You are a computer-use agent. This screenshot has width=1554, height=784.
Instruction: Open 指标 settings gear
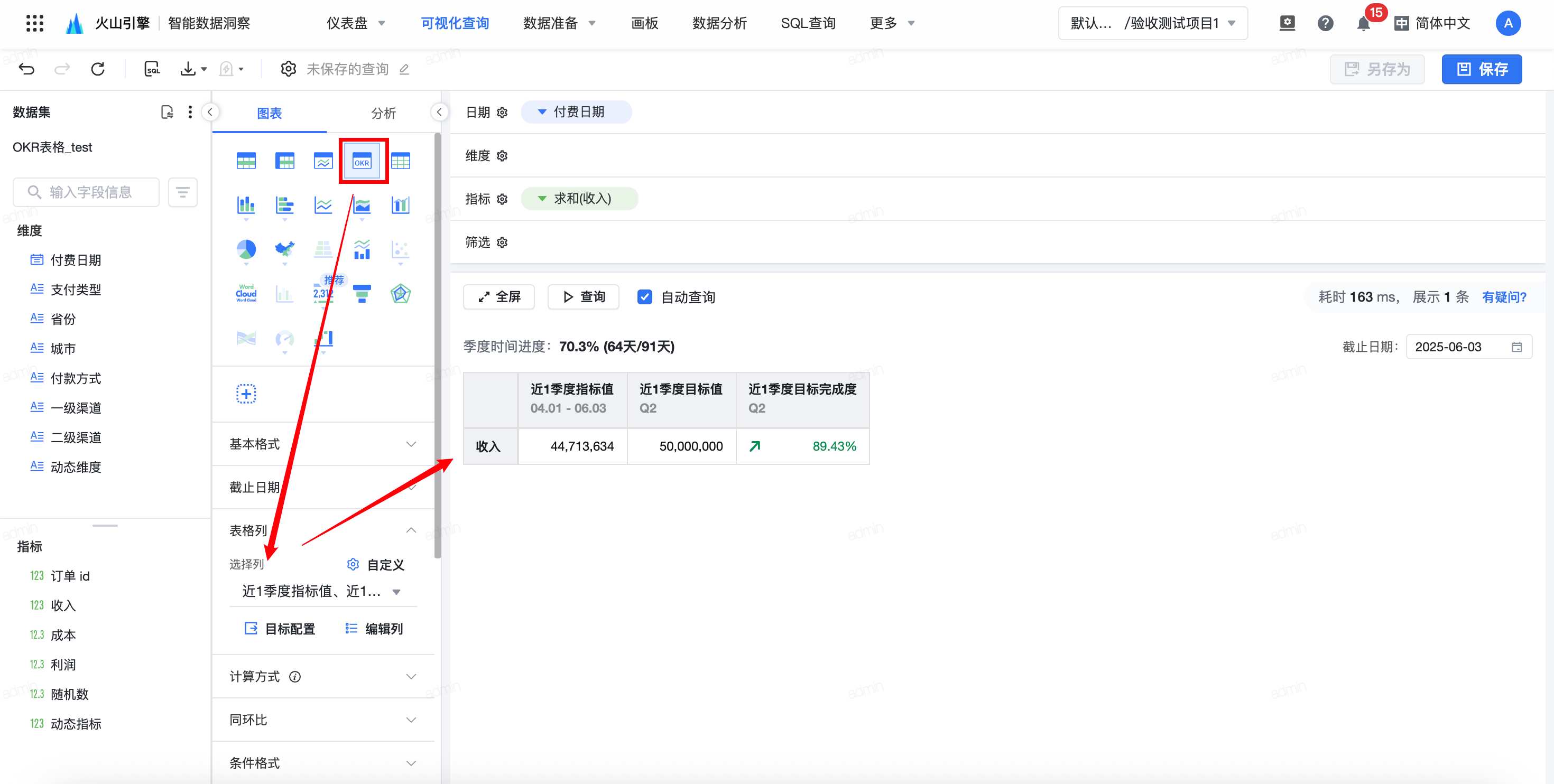pyautogui.click(x=502, y=199)
